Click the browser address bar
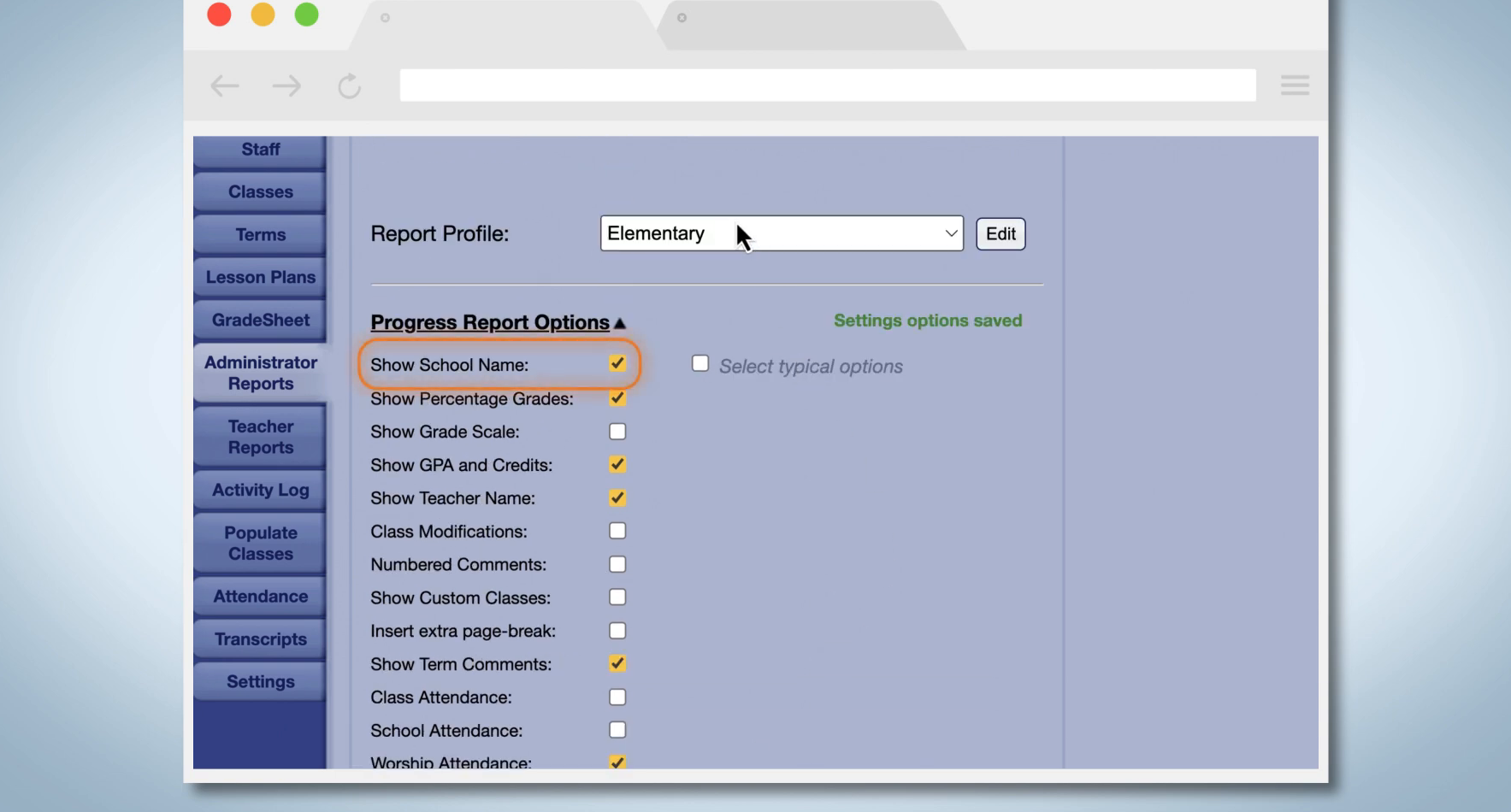 click(x=828, y=85)
